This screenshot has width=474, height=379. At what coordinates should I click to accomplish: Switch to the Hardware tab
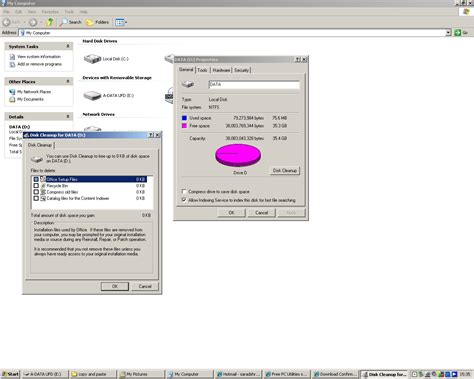tap(221, 70)
